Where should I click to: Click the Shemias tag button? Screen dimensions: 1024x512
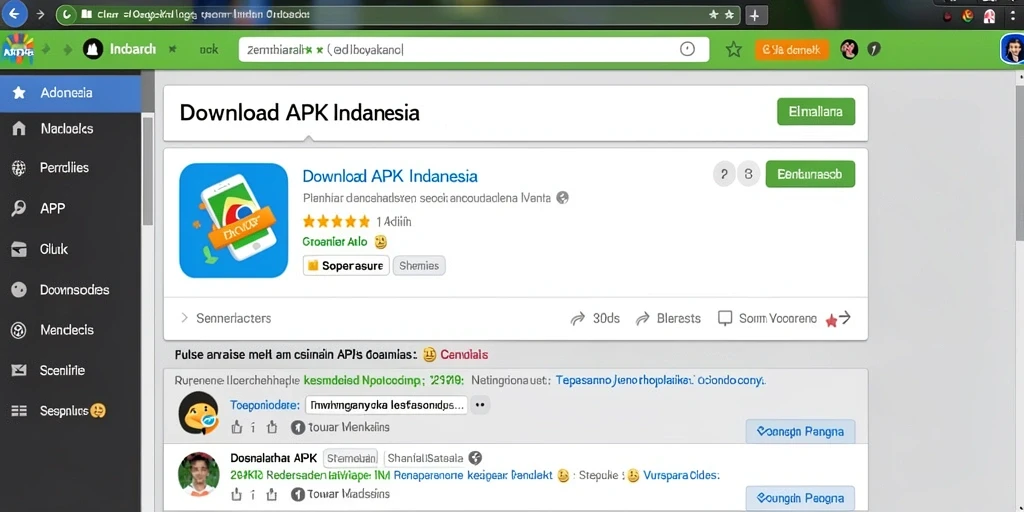tap(419, 266)
